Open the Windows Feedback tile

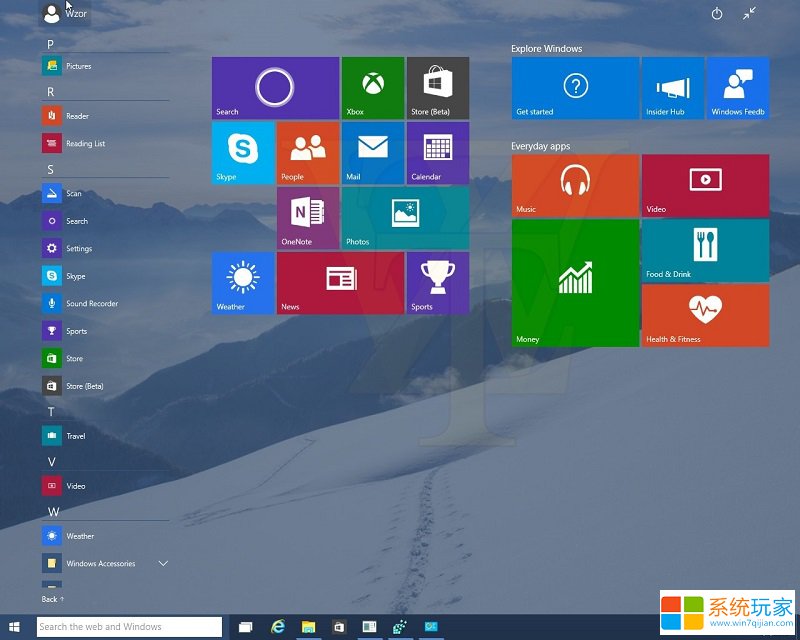click(738, 88)
